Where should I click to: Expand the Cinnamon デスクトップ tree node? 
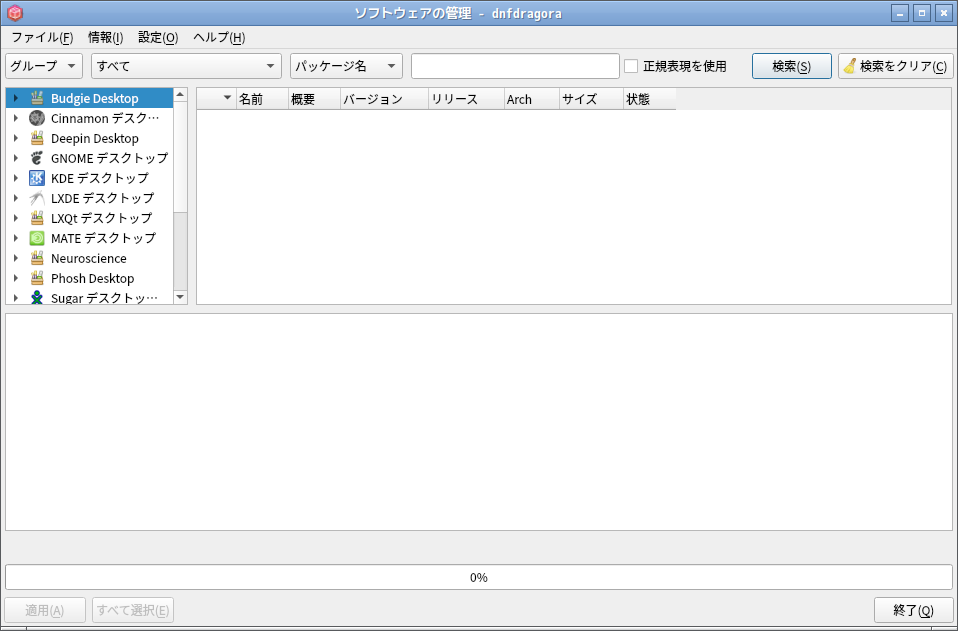pyautogui.click(x=16, y=118)
